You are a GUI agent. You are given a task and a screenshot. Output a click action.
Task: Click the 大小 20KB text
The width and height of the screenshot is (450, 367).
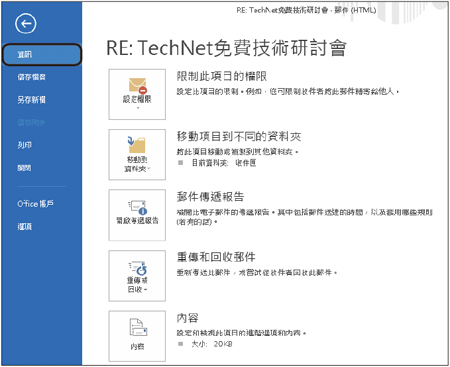click(x=212, y=344)
